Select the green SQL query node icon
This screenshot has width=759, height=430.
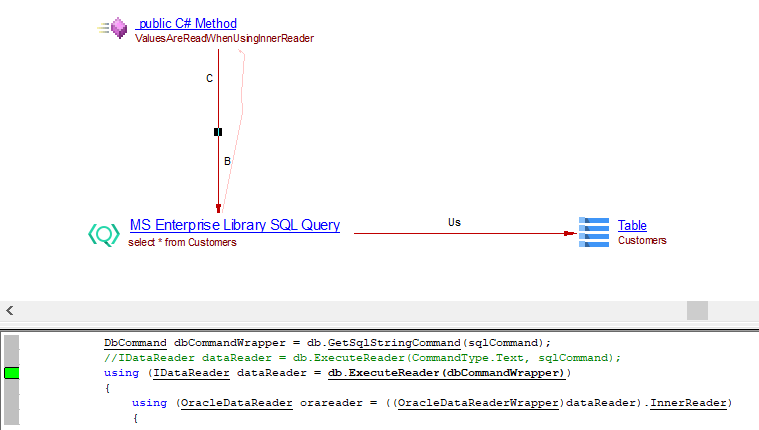click(x=104, y=234)
